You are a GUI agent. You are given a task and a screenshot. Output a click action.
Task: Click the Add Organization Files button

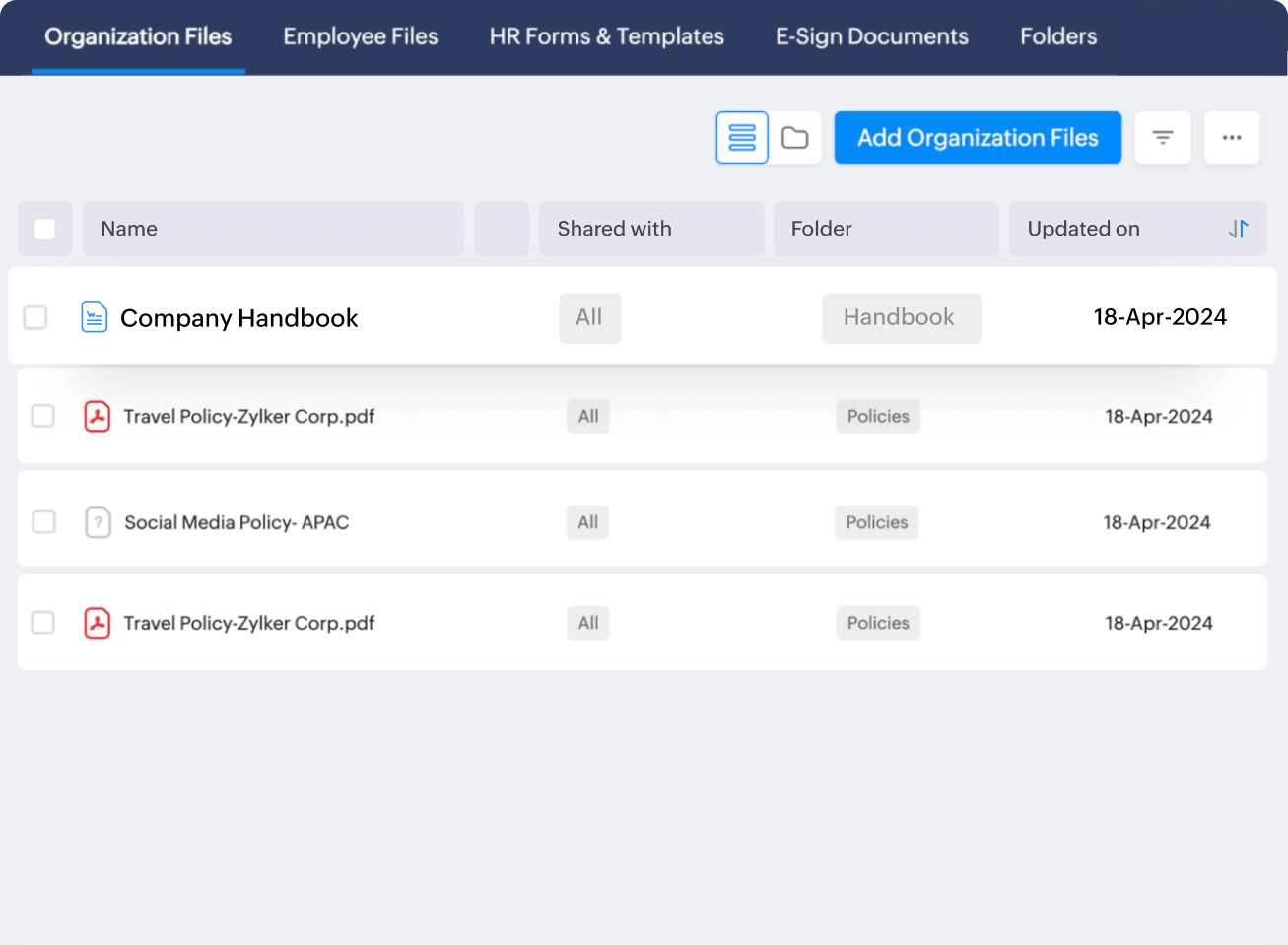978,138
